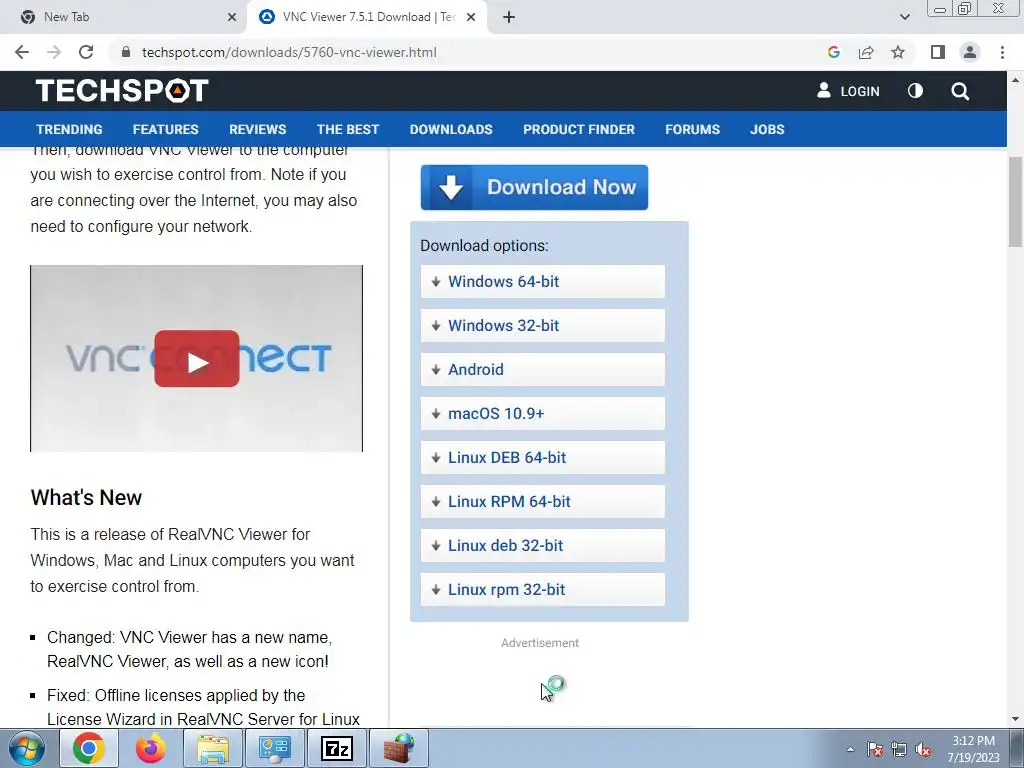Screen dimensions: 1024x768
Task: Download the Windows 64-bit version
Action: (543, 281)
